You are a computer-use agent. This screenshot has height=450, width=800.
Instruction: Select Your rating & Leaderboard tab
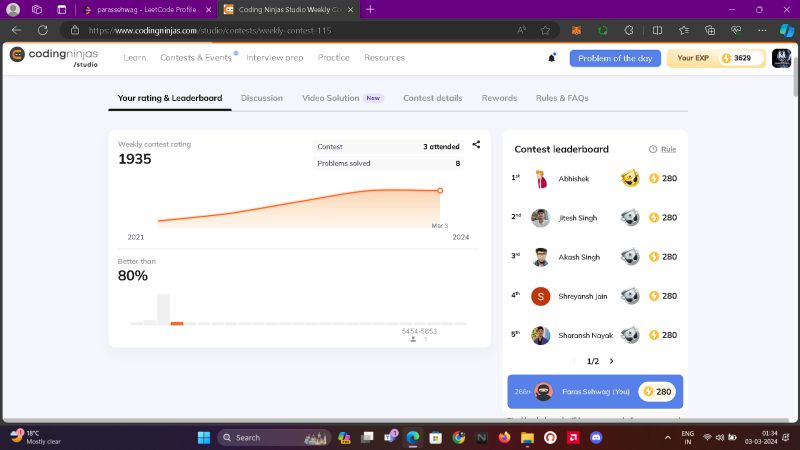[x=170, y=98]
